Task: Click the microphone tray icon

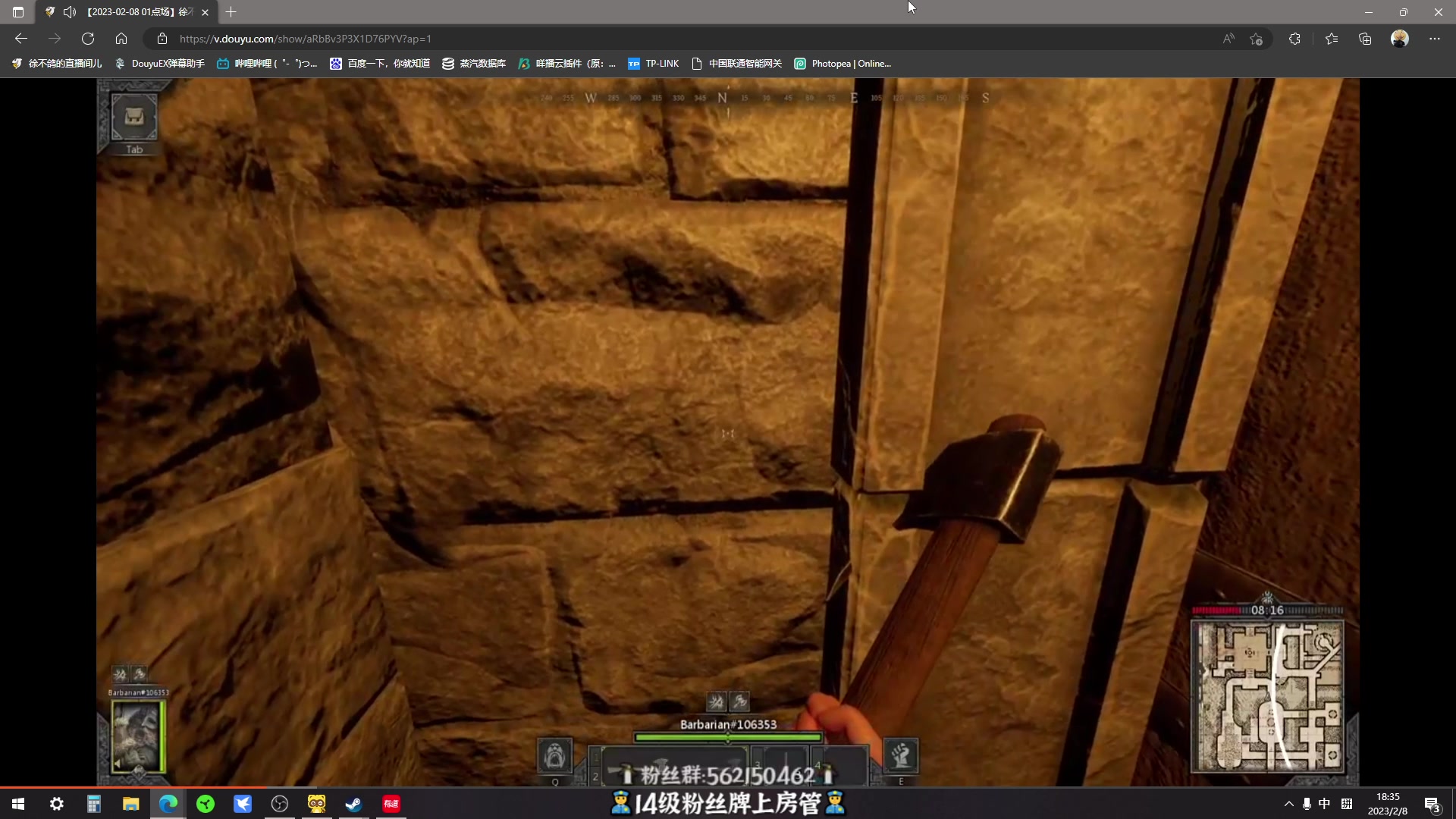Action: [1307, 804]
